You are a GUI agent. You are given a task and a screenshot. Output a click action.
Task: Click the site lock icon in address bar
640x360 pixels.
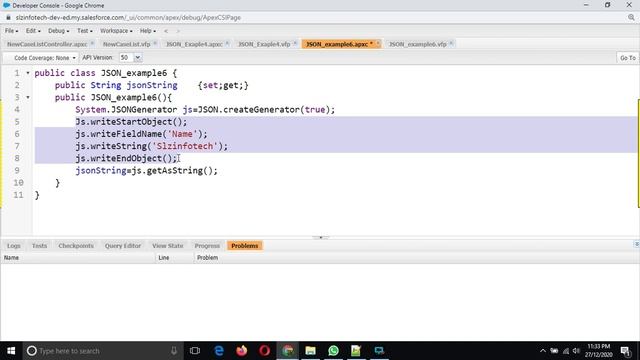[8, 18]
